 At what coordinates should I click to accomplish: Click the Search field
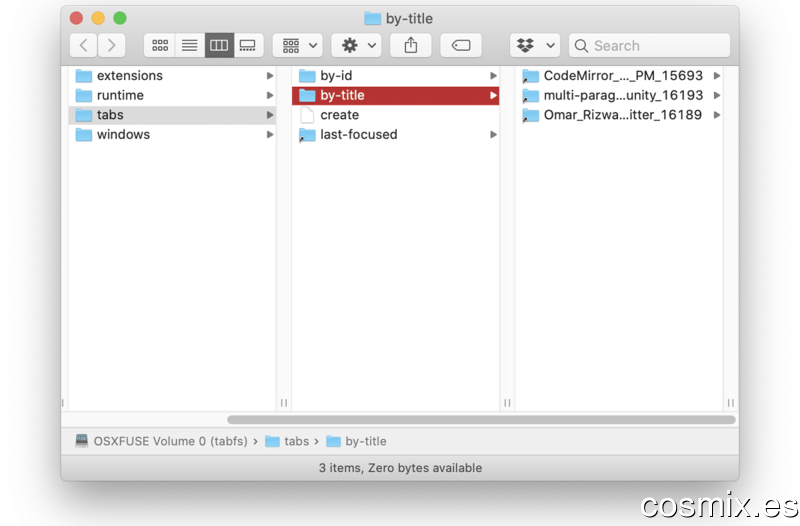coord(649,45)
